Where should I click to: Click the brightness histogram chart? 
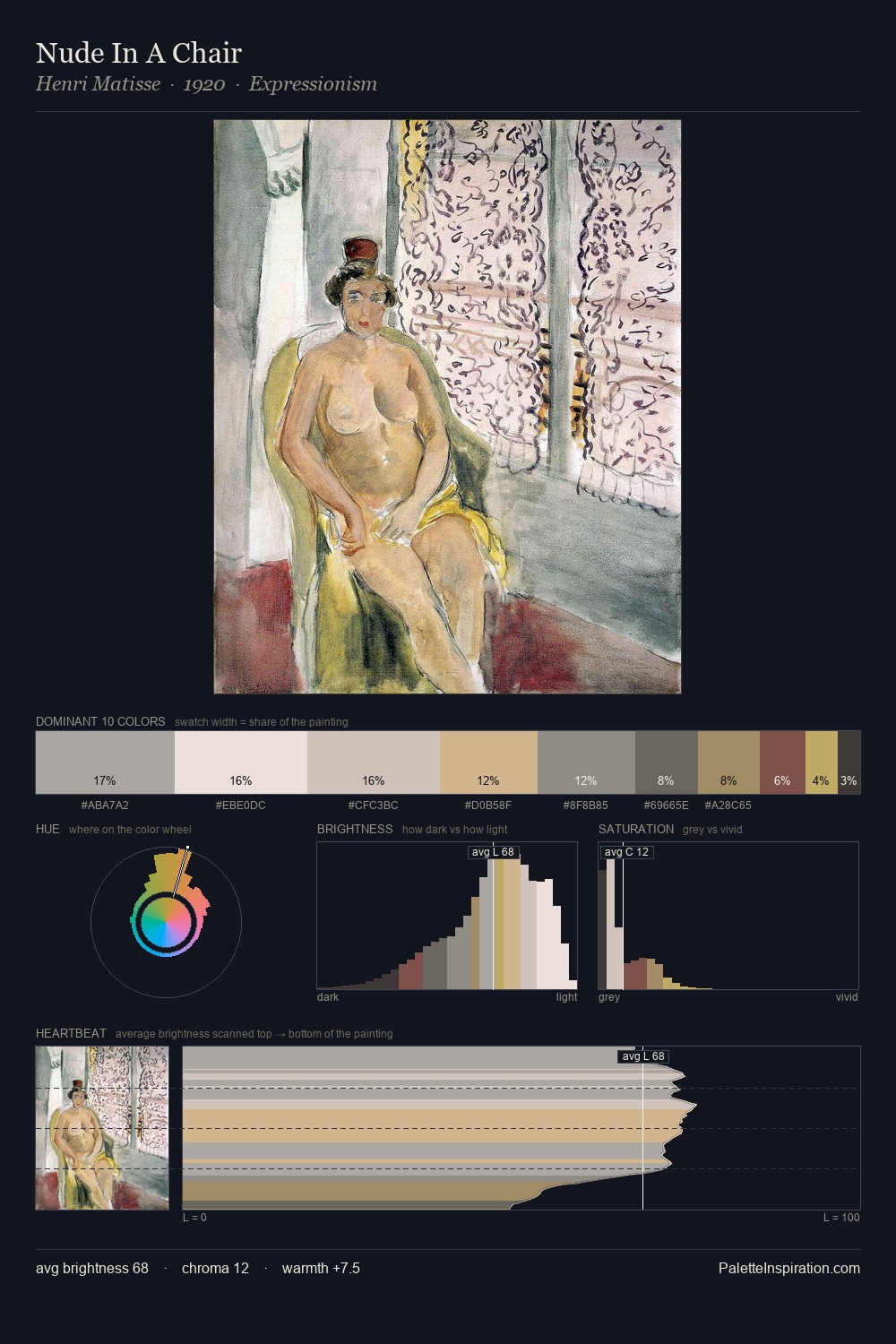447,916
